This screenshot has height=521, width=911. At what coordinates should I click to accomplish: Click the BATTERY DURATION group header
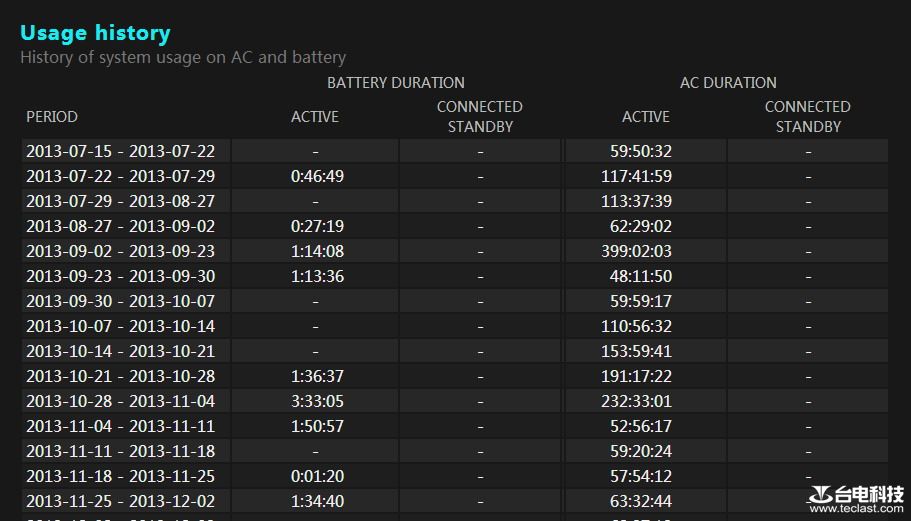[395, 83]
